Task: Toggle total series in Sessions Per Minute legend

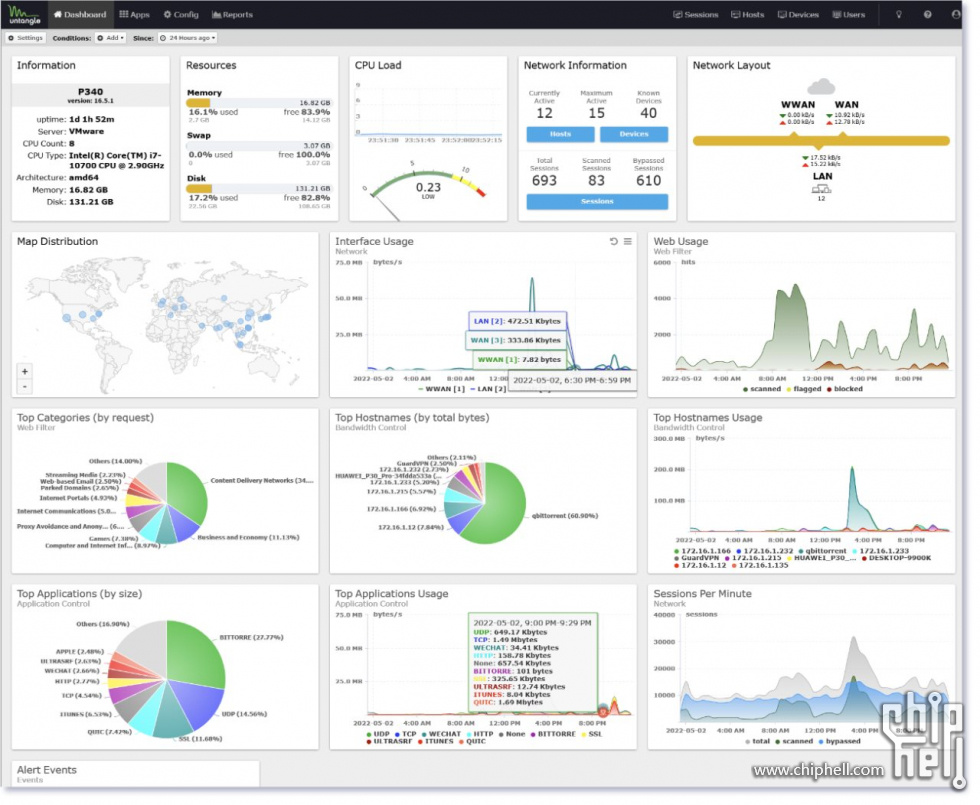Action: point(758,742)
